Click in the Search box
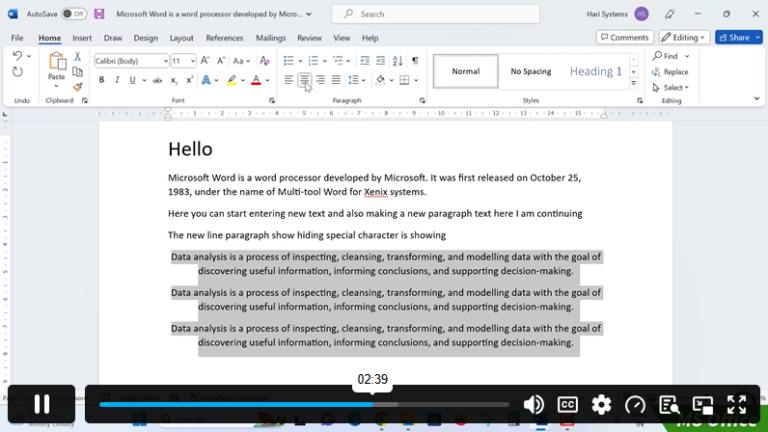The image size is (768, 432). click(435, 14)
